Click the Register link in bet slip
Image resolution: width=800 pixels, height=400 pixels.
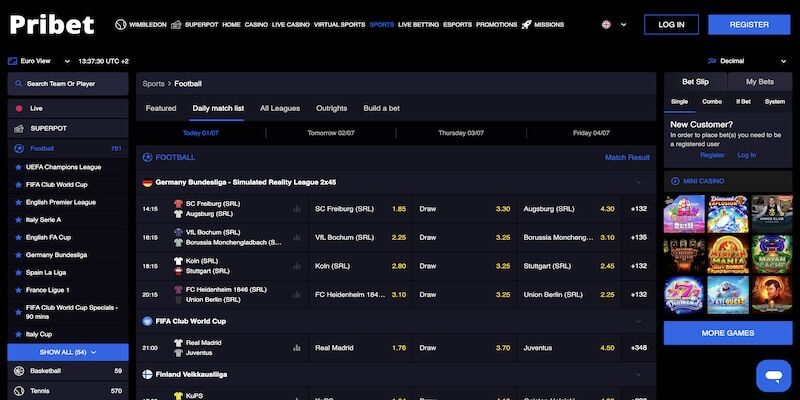(712, 155)
